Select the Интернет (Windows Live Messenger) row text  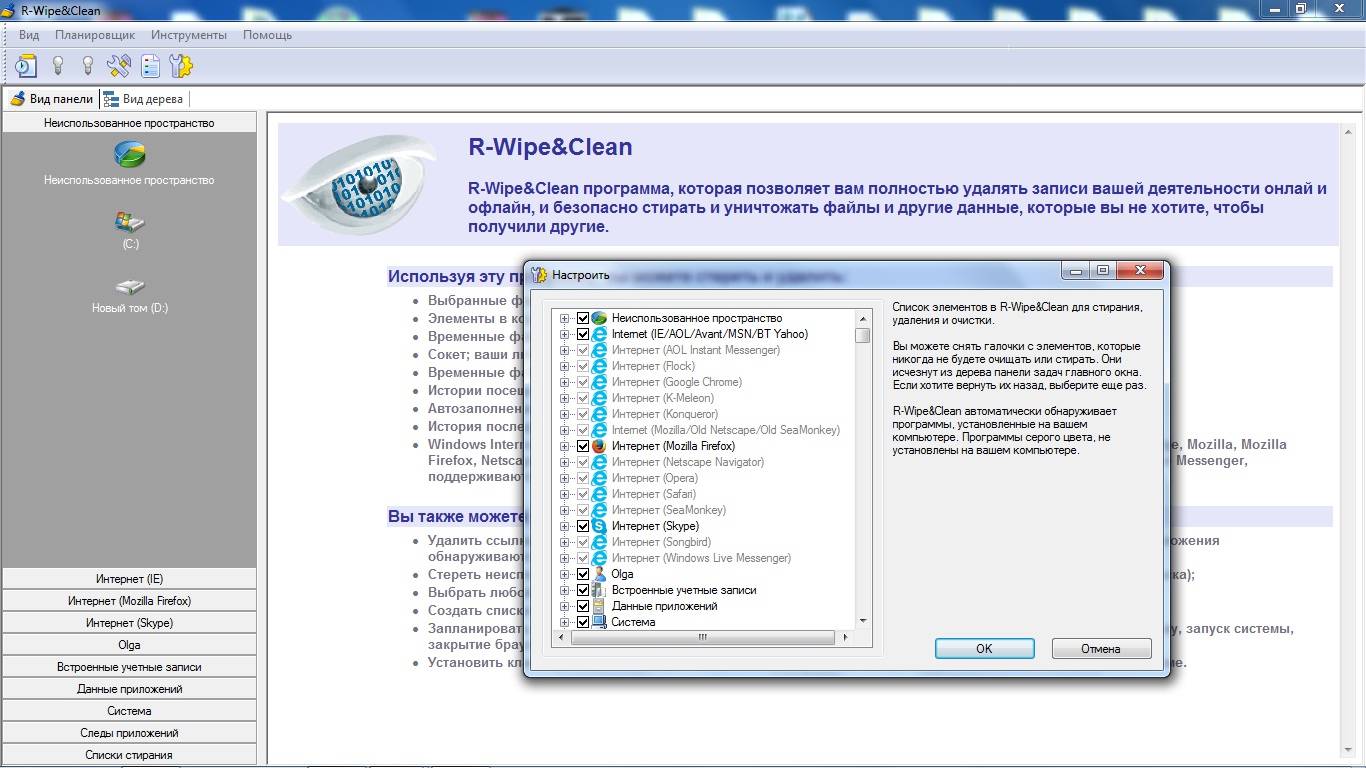point(701,558)
